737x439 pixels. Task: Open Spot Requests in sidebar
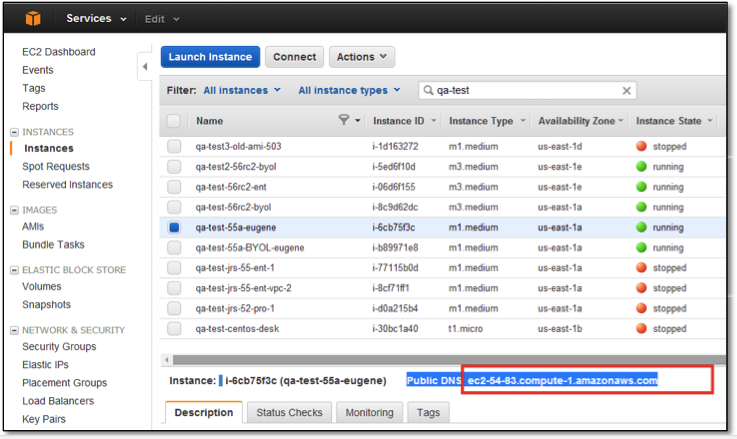56,166
